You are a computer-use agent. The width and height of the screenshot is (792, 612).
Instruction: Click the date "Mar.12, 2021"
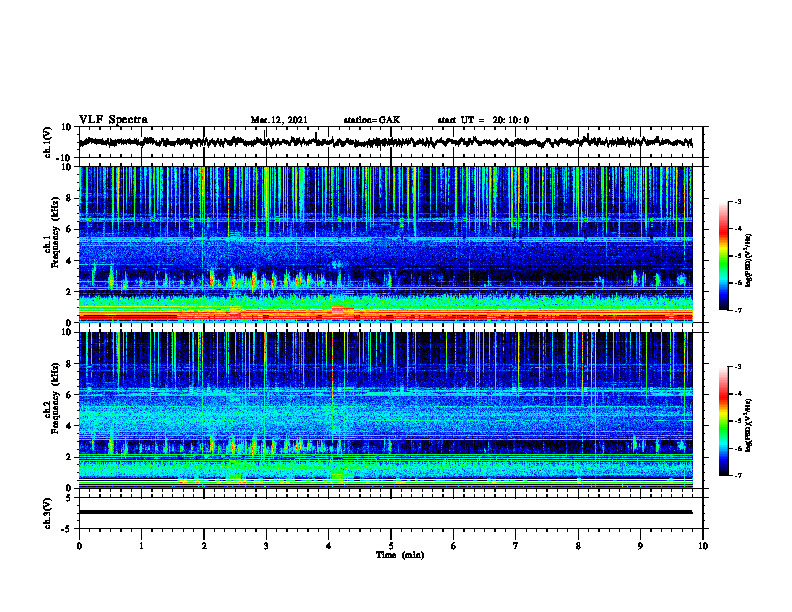279,120
